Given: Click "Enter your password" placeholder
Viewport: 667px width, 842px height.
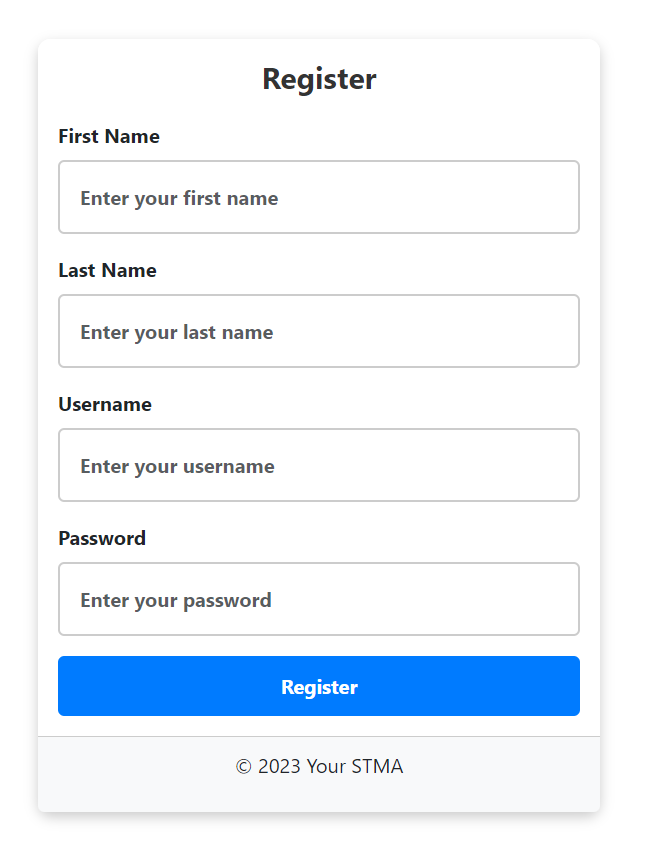Looking at the screenshot, I should [176, 600].
